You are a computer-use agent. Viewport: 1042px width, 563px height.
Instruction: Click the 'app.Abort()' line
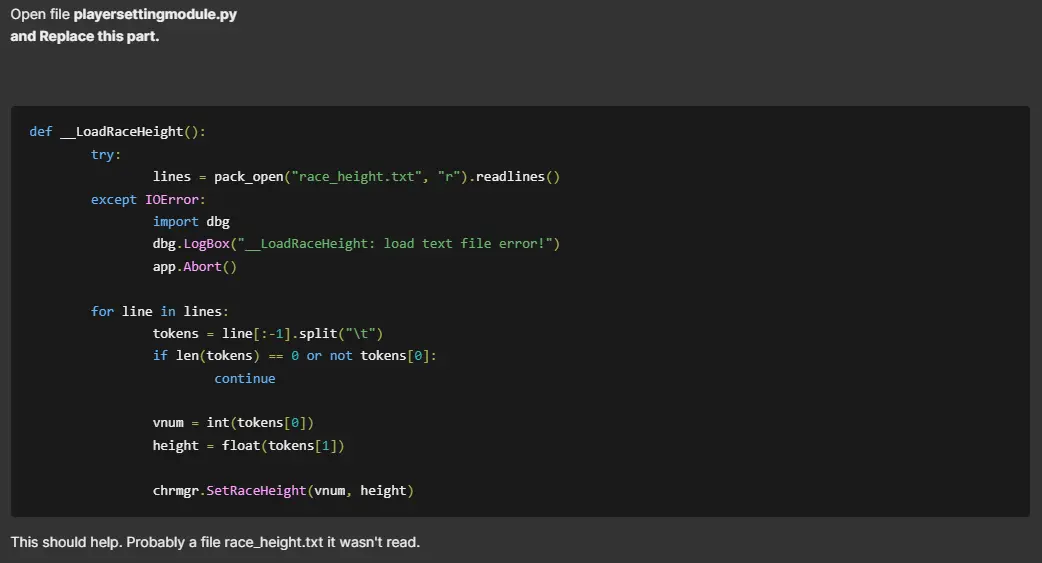[194, 266]
